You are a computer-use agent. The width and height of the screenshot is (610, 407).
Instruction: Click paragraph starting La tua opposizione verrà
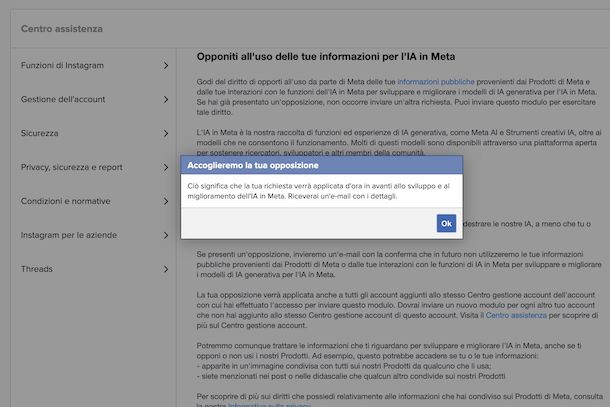pyautogui.click(x=397, y=310)
